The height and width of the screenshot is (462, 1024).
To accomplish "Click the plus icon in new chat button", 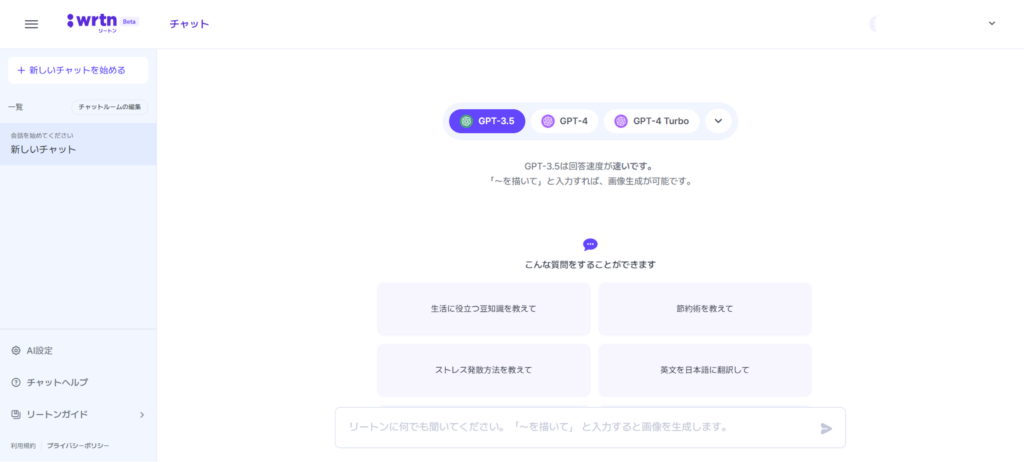I will point(21,70).
